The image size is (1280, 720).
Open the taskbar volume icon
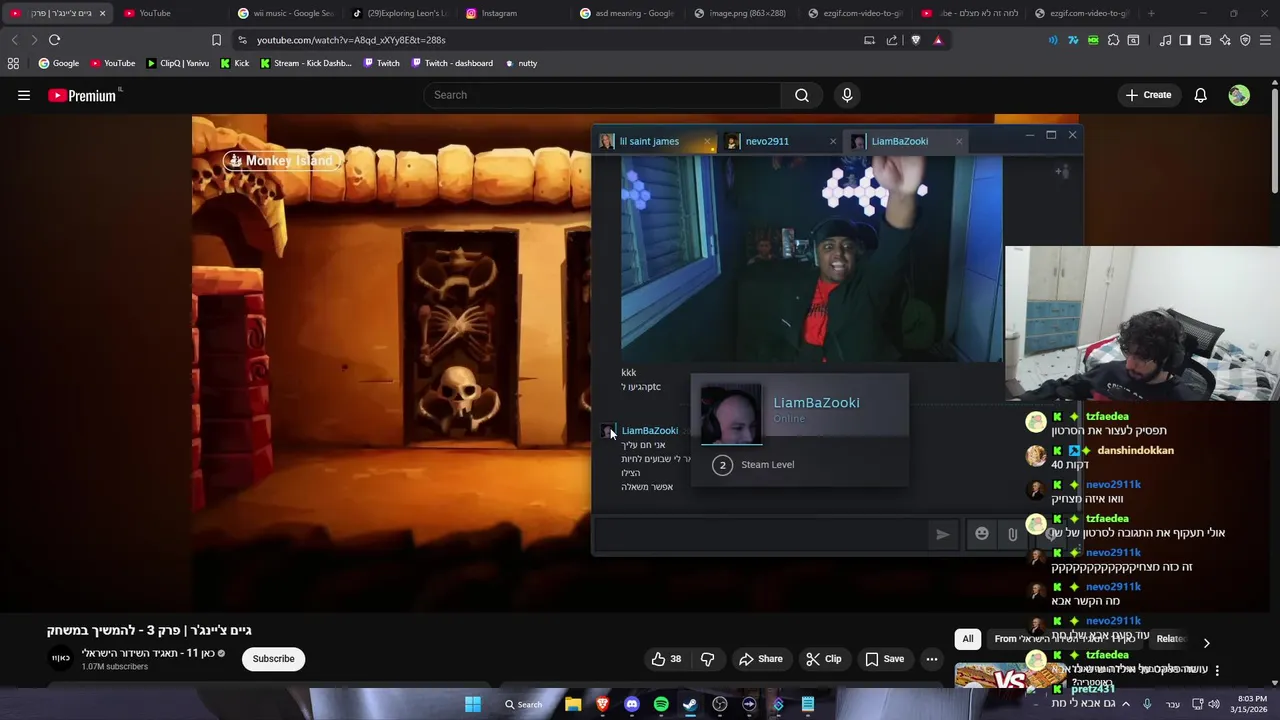(x=1214, y=704)
